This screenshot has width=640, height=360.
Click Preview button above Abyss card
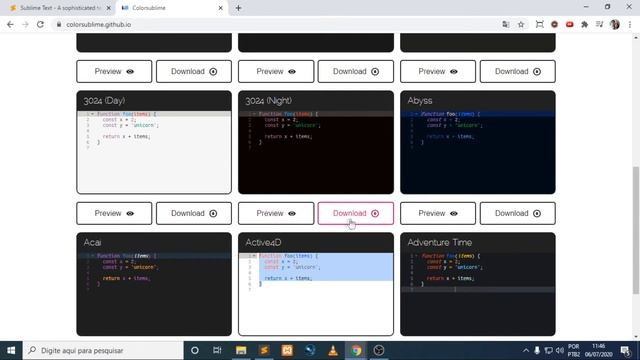tap(438, 71)
